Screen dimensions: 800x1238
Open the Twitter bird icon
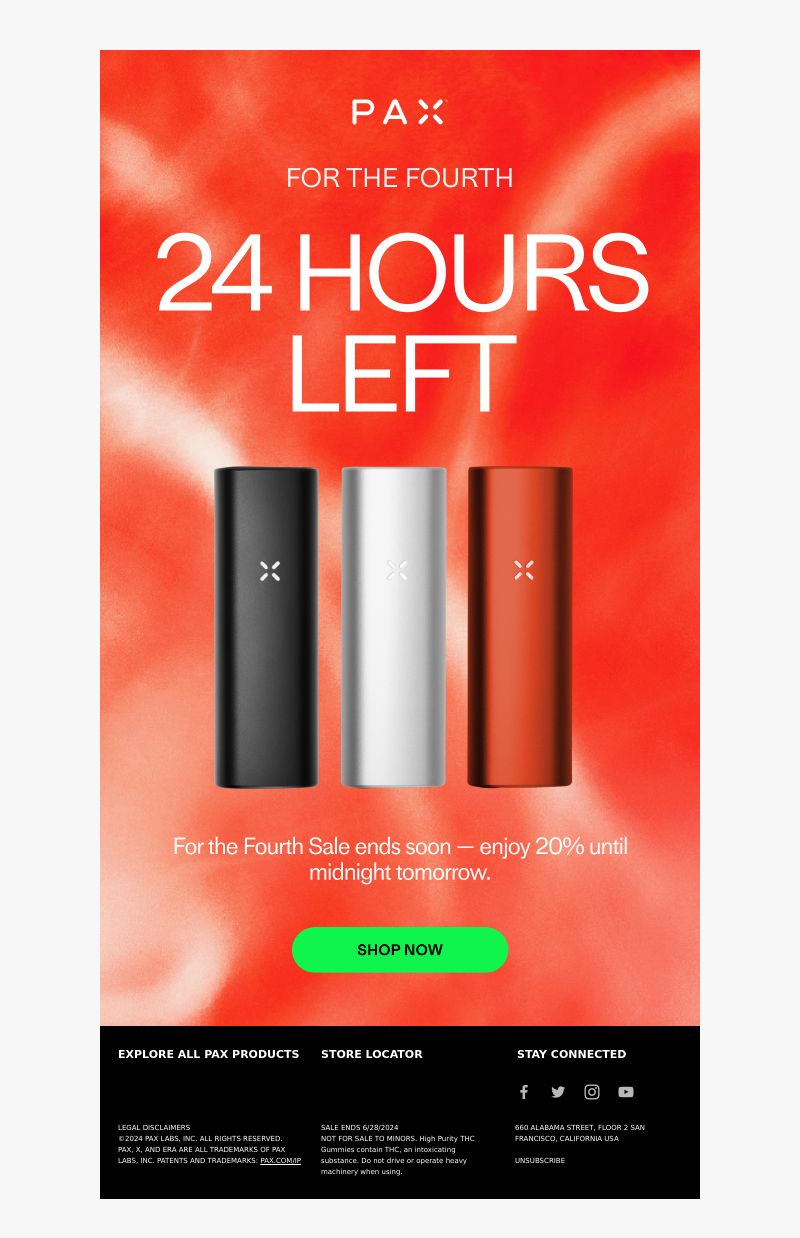tap(558, 1092)
